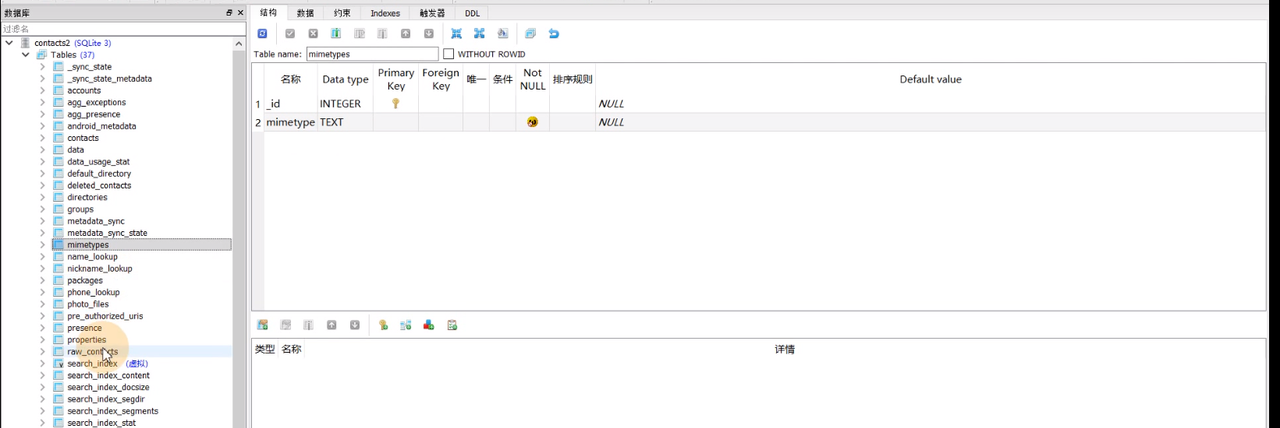Screen dimensions: 1280x428
Task: Add table check constraint
Action: [451, 325]
